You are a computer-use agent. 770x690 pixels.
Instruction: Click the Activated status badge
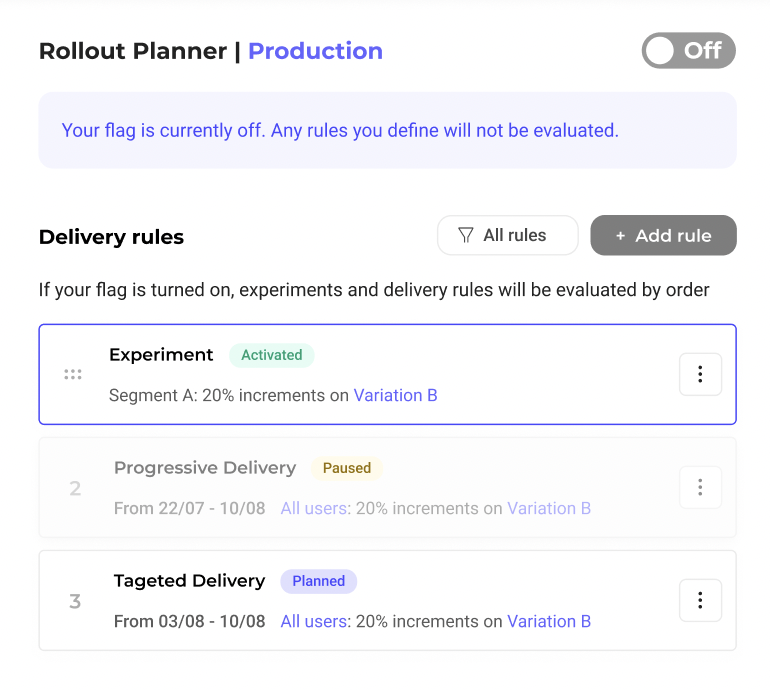pos(272,355)
